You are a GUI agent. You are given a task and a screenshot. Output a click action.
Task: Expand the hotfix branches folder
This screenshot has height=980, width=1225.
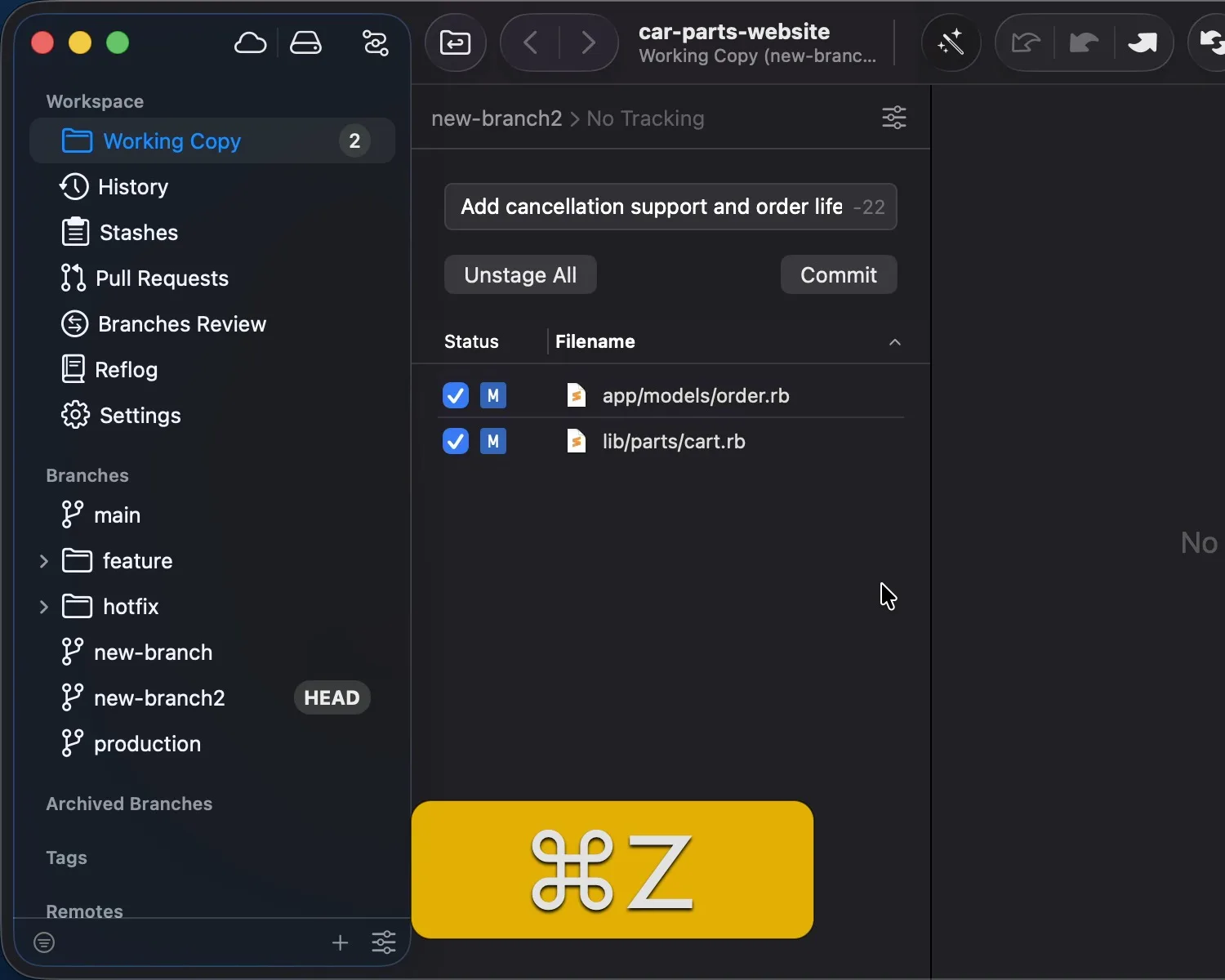(44, 607)
